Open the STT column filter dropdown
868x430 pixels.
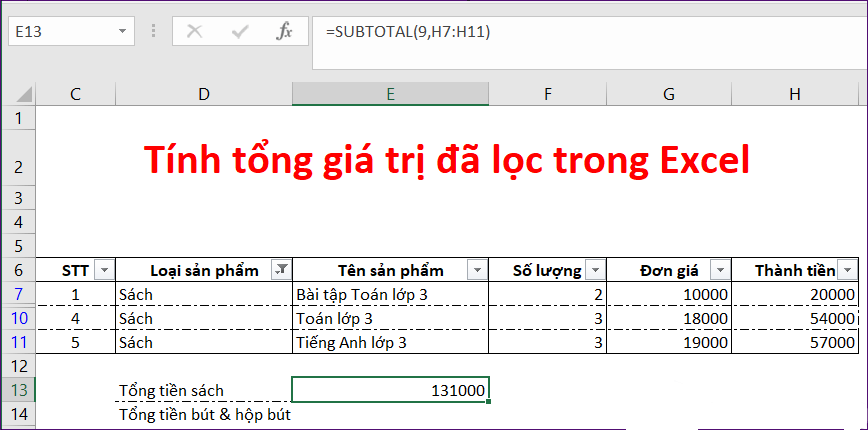coord(104,270)
